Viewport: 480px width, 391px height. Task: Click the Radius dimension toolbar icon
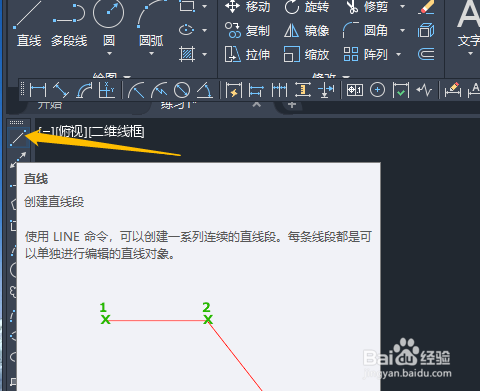(136, 90)
